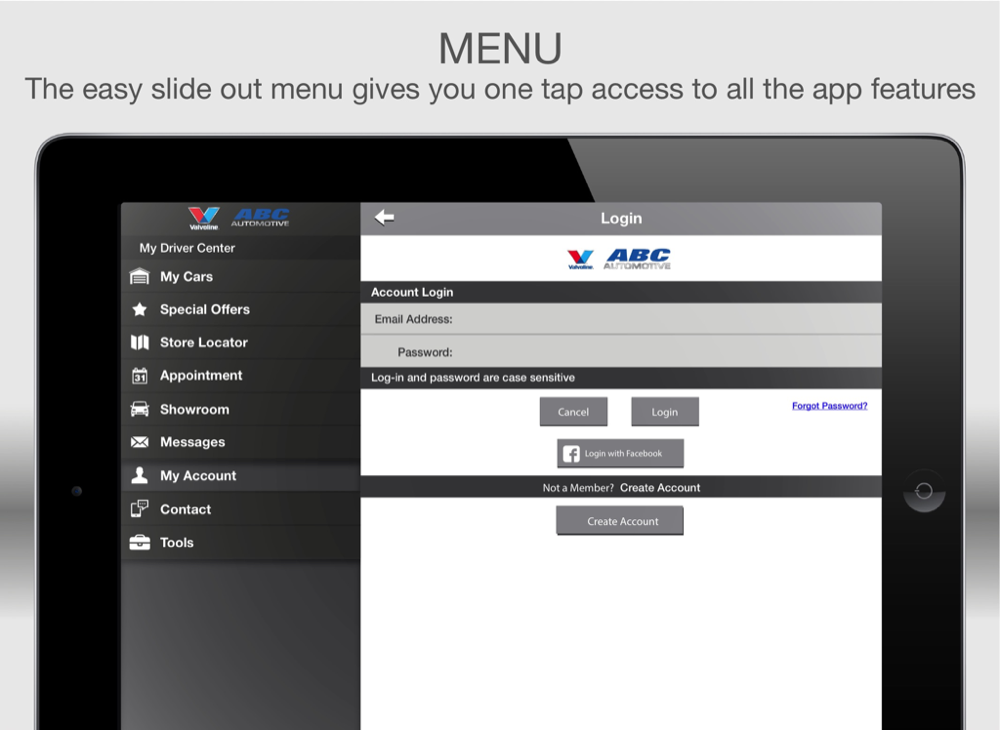1000x730 pixels.
Task: Tap the Messages envelope icon
Action: click(x=140, y=442)
